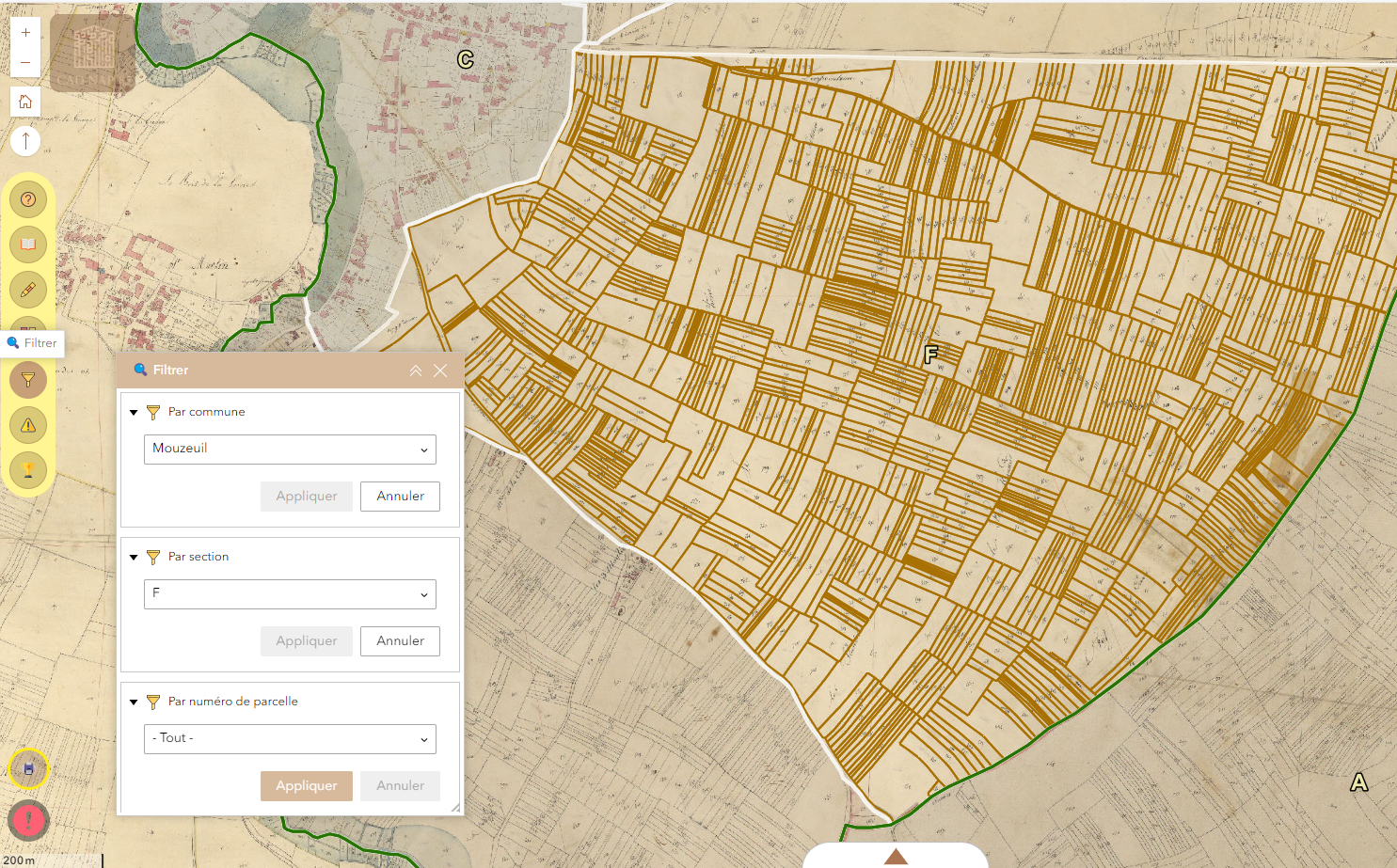The width and height of the screenshot is (1397, 868).
Task: Zoom out of the map
Action: (x=25, y=63)
